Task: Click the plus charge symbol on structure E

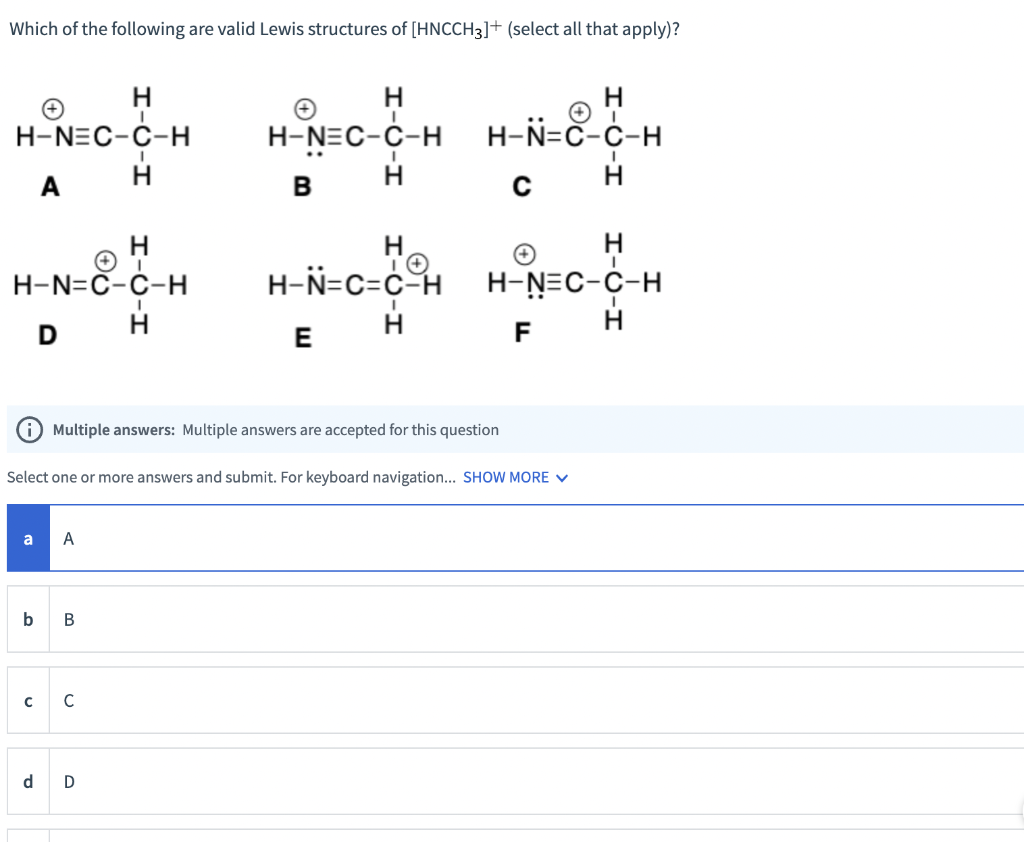Action: coord(414,260)
